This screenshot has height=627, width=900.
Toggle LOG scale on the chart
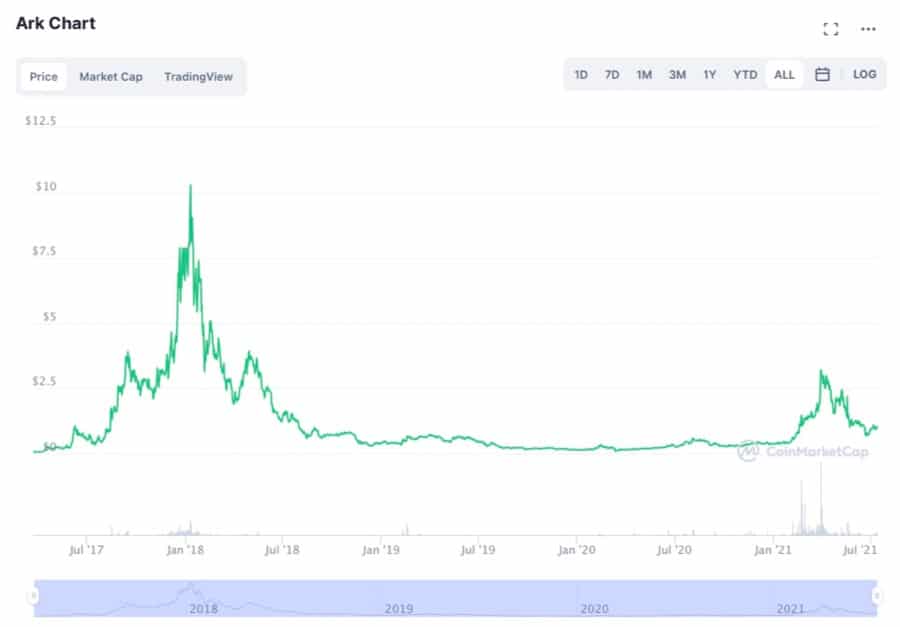(864, 75)
